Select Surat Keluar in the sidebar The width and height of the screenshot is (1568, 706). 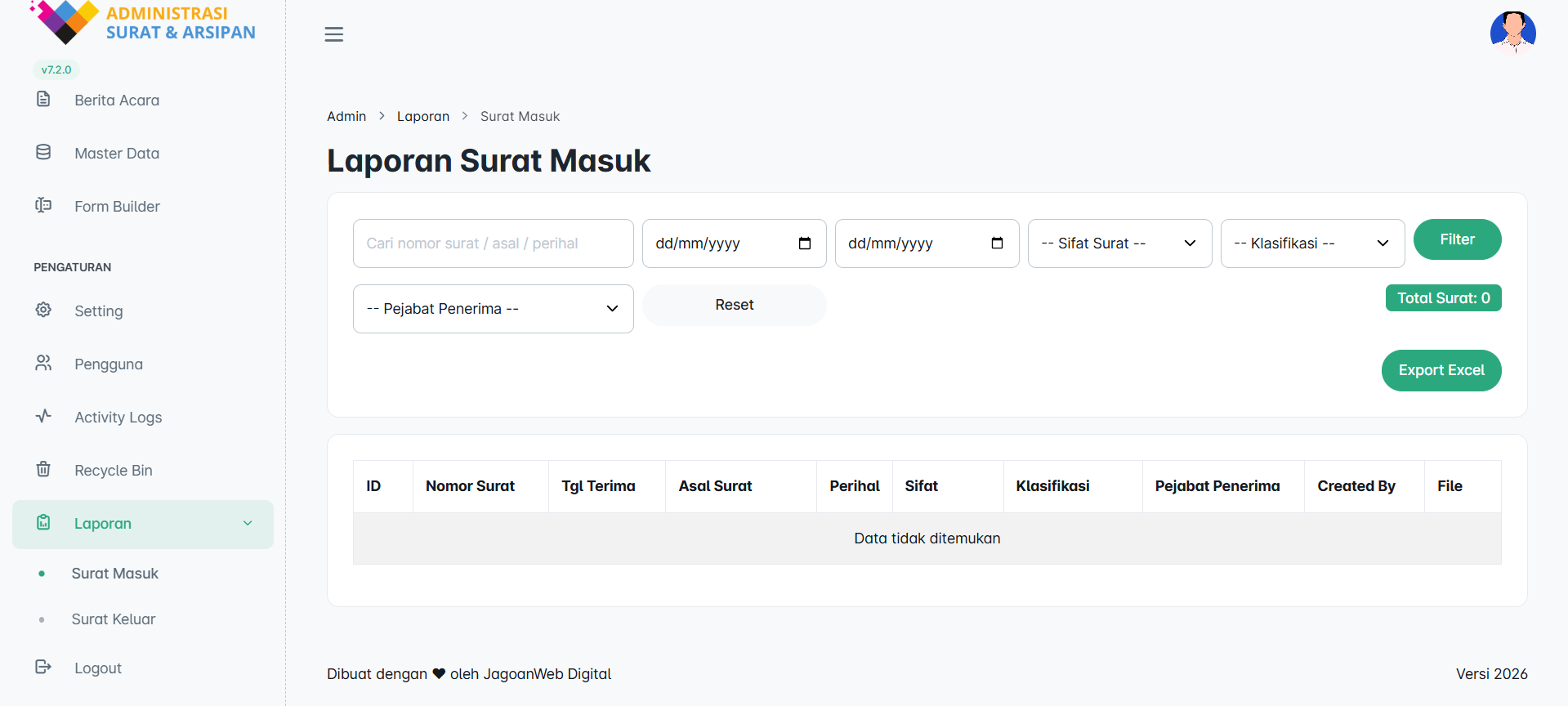[x=114, y=619]
